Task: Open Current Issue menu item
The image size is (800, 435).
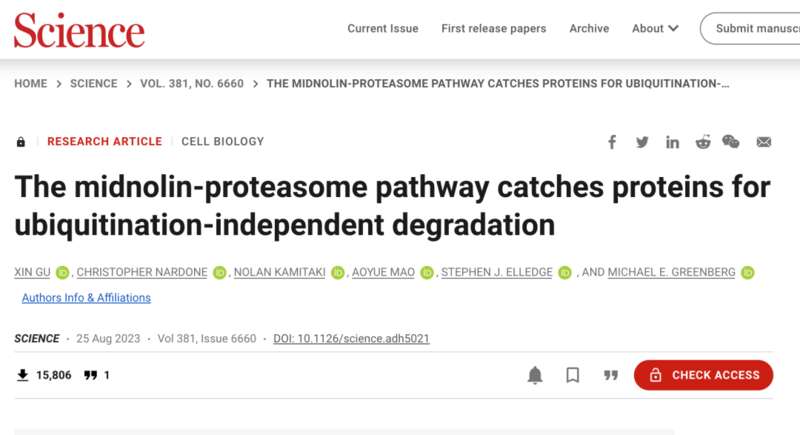Action: 383,29
